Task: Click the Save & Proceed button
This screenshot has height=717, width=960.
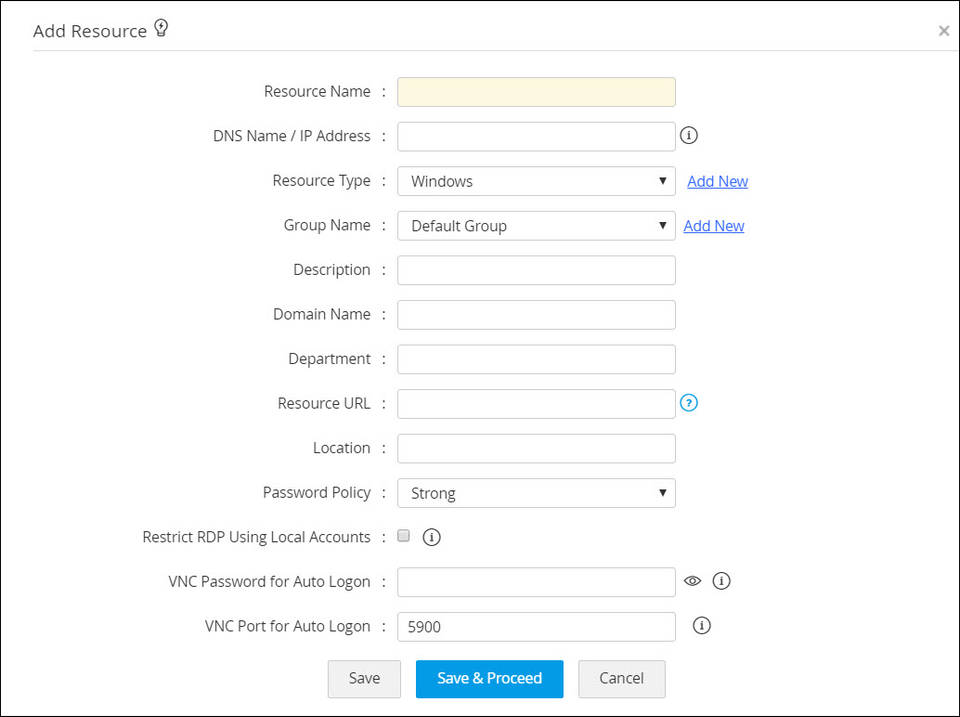Action: 489,679
